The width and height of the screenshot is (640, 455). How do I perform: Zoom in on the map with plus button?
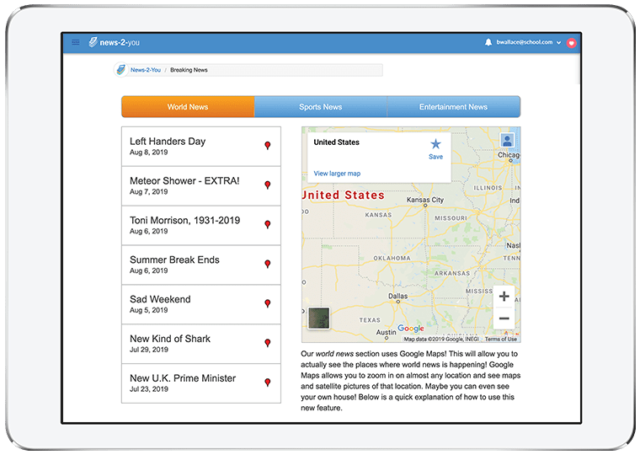click(x=504, y=296)
